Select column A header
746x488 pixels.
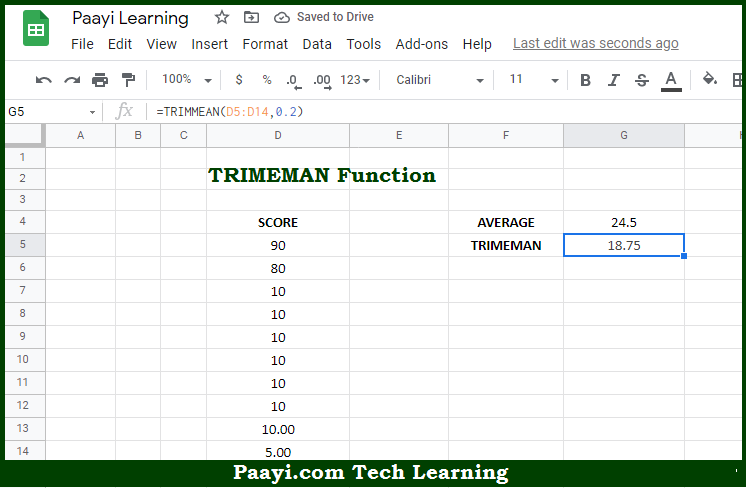[x=80, y=136]
